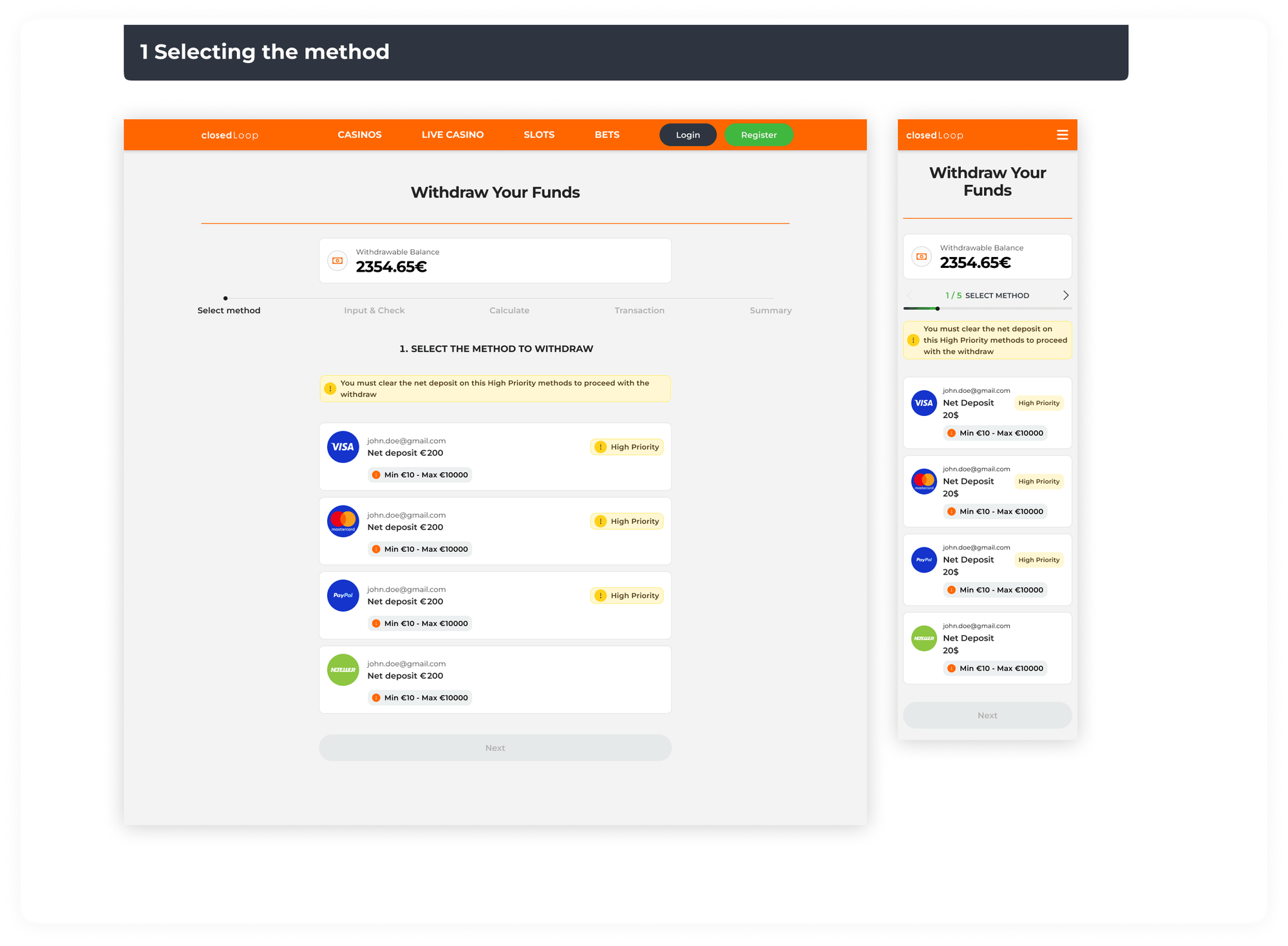This screenshot has width=1288, height=946.
Task: Click the mobile Neteller card icon
Action: pos(923,638)
